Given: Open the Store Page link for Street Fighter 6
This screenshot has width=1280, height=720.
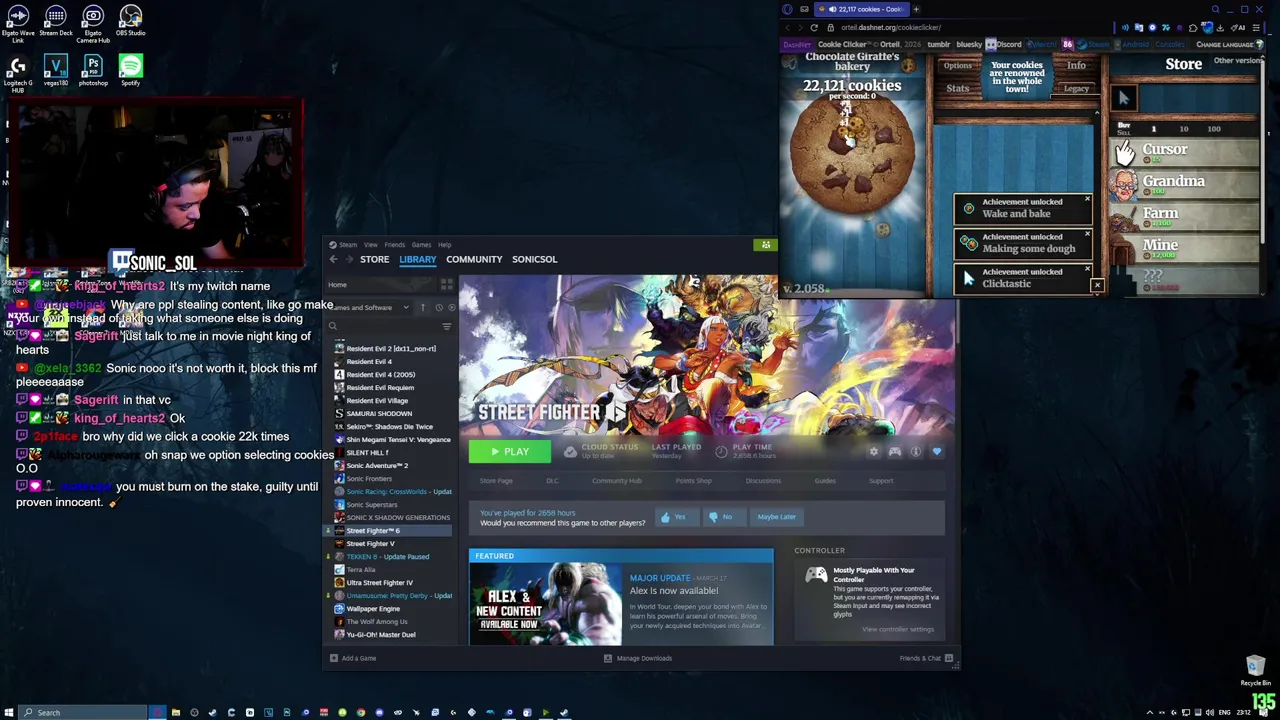Looking at the screenshot, I should coord(496,481).
